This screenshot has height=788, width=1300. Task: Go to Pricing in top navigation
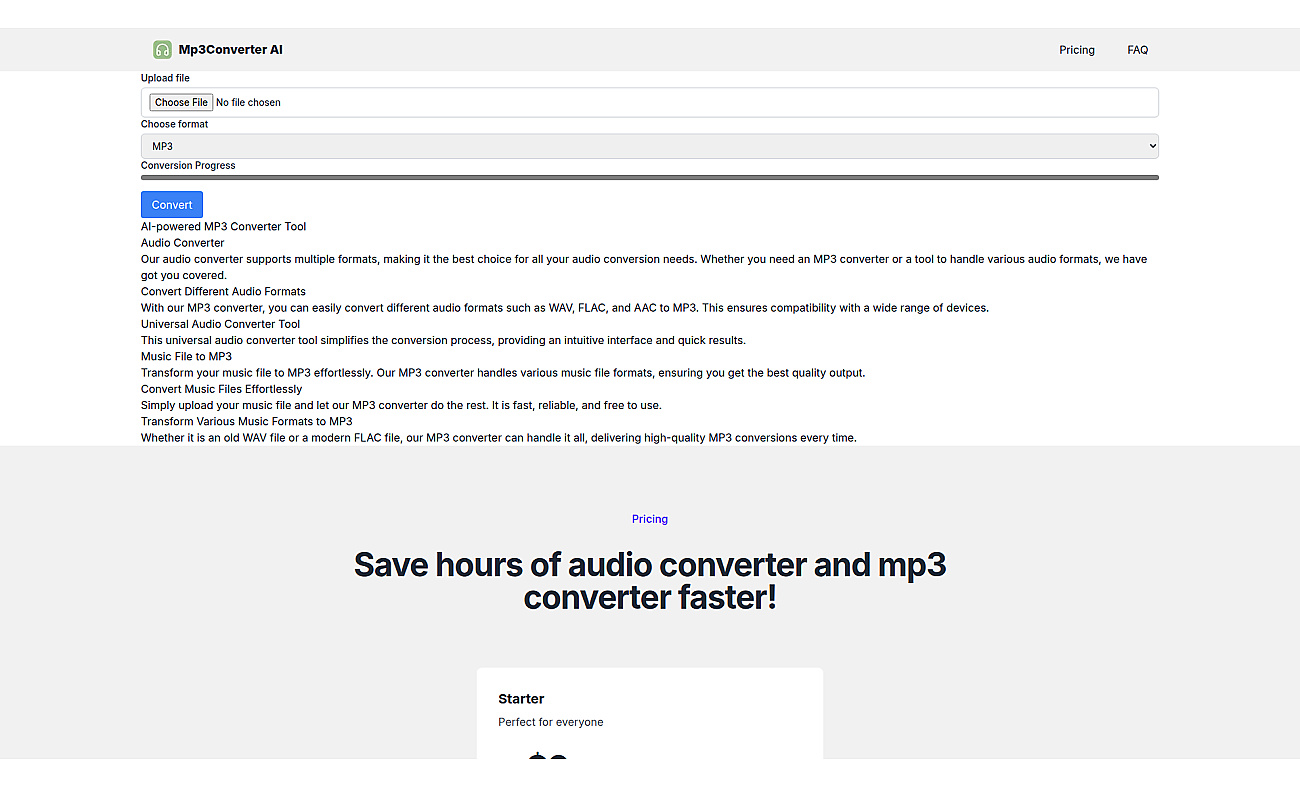pos(1077,50)
